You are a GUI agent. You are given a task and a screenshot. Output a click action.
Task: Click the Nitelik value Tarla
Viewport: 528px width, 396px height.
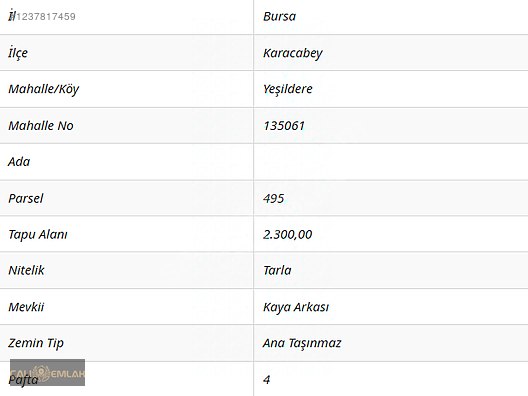tap(277, 270)
